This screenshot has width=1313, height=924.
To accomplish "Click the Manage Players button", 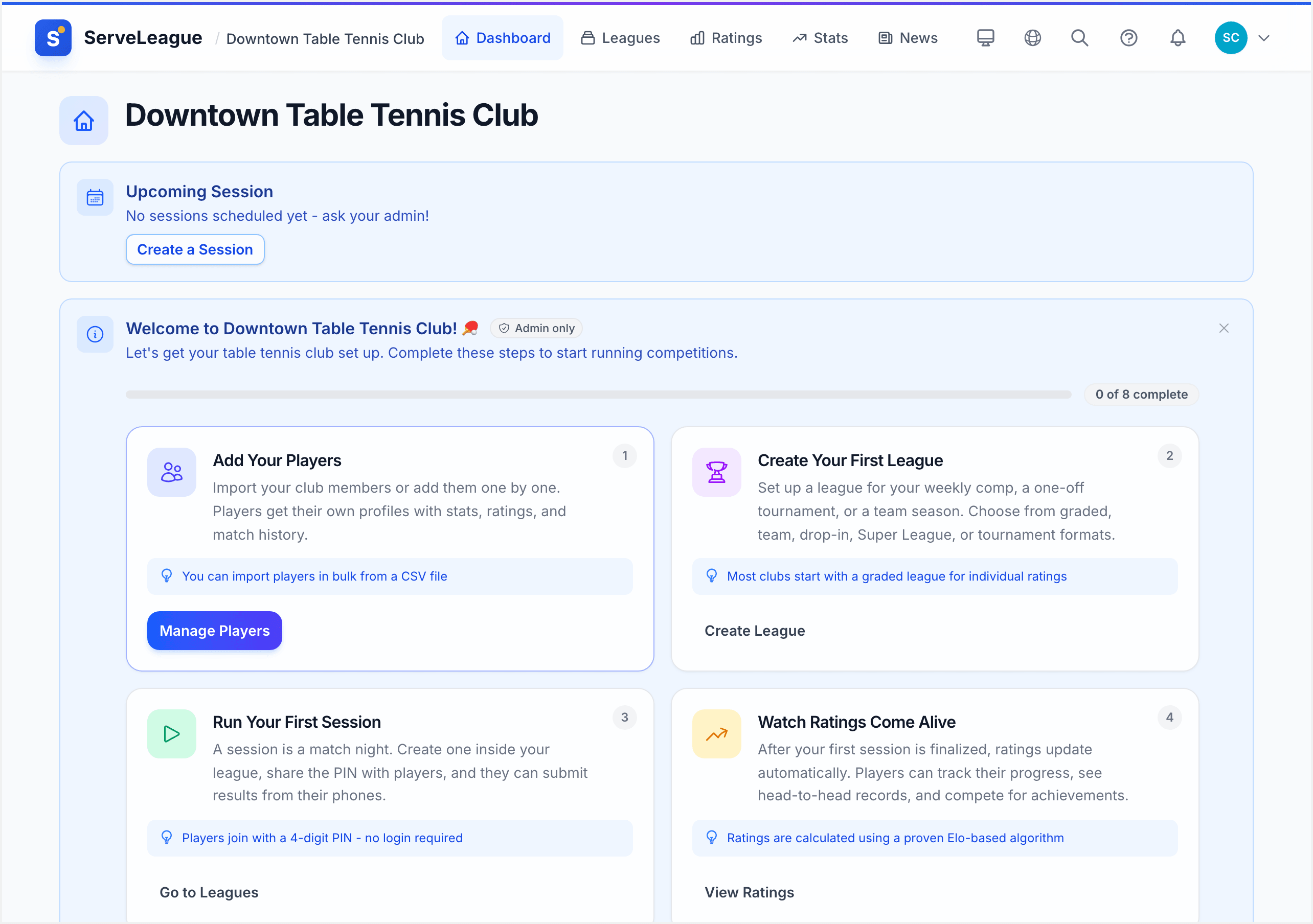I will click(x=214, y=630).
